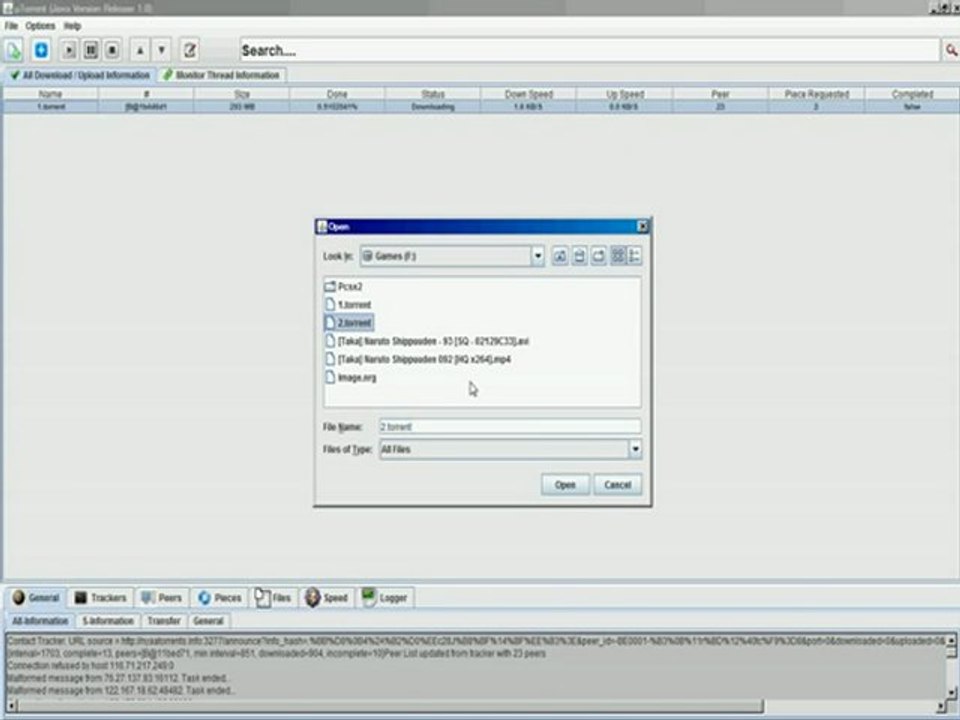Click the magnifier search icon
The width and height of the screenshot is (960, 720).
pos(951,50)
